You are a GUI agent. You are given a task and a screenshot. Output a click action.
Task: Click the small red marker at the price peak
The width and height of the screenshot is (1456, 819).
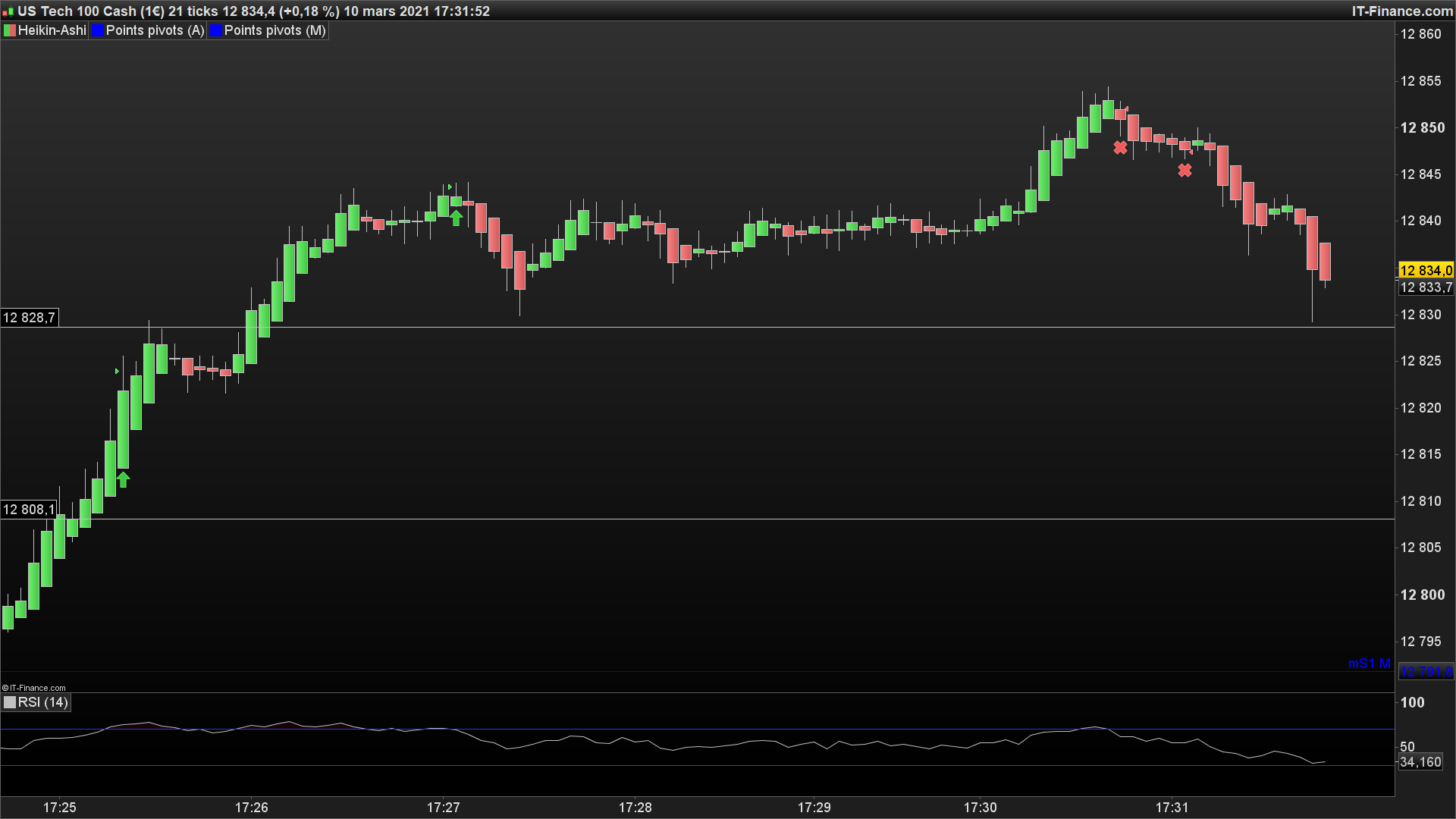coord(1126,110)
